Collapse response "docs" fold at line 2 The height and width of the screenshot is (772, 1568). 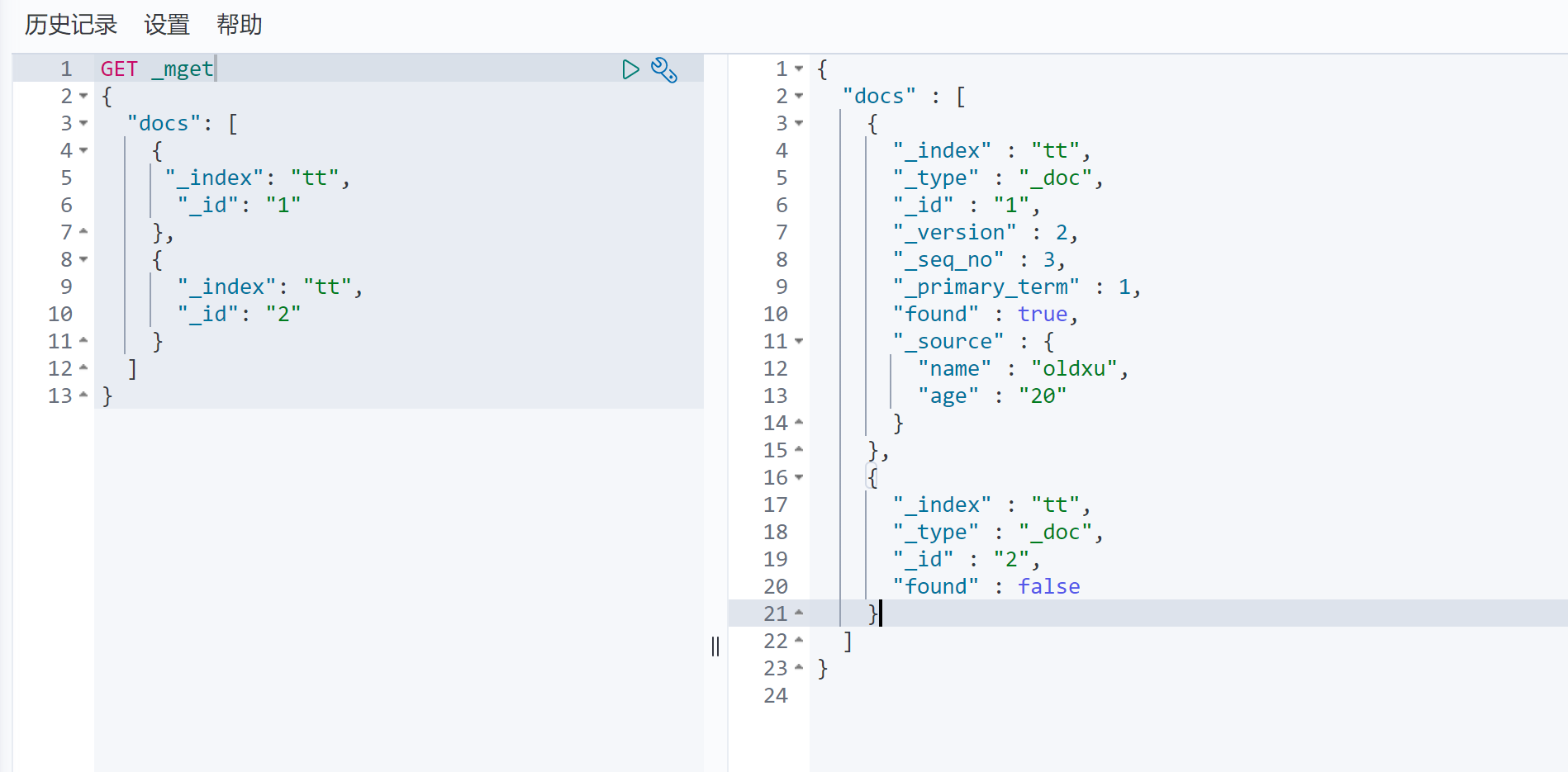coord(799,97)
